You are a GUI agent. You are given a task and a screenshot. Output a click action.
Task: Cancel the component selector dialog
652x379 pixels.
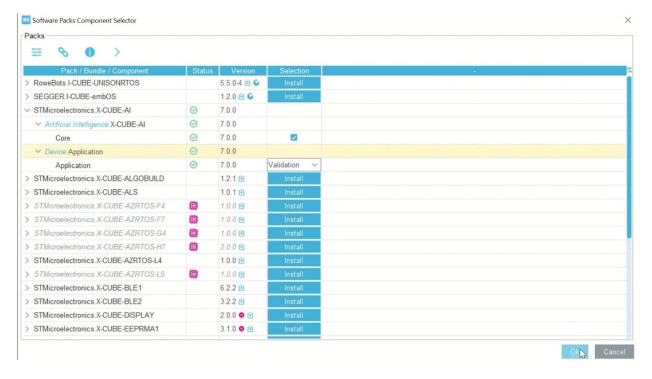pos(614,352)
